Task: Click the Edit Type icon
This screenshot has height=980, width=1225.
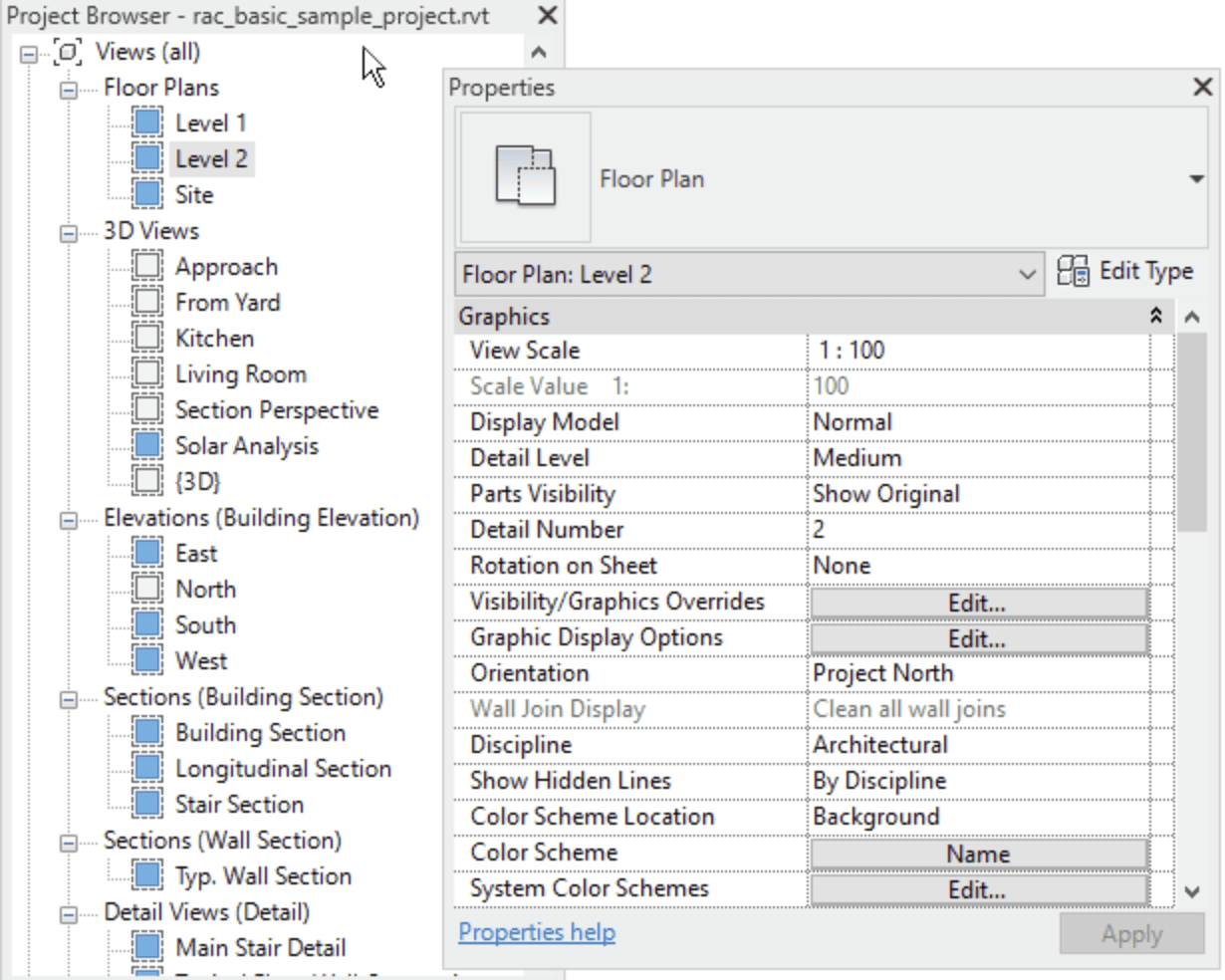Action: coord(1073,272)
